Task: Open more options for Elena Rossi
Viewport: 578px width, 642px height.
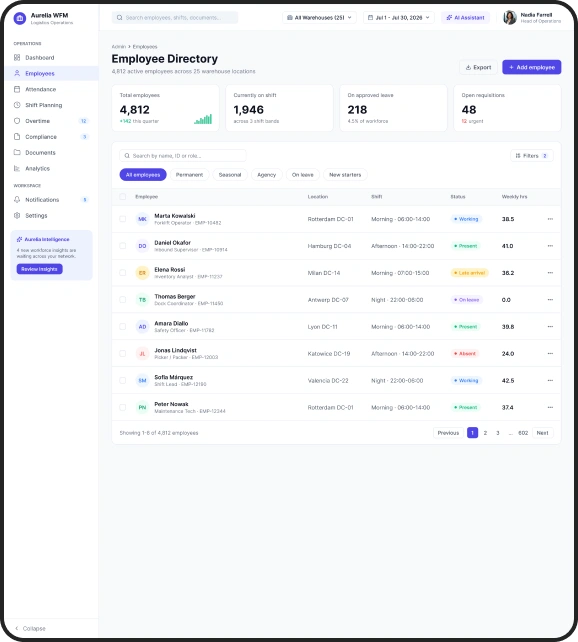Action: click(x=550, y=273)
